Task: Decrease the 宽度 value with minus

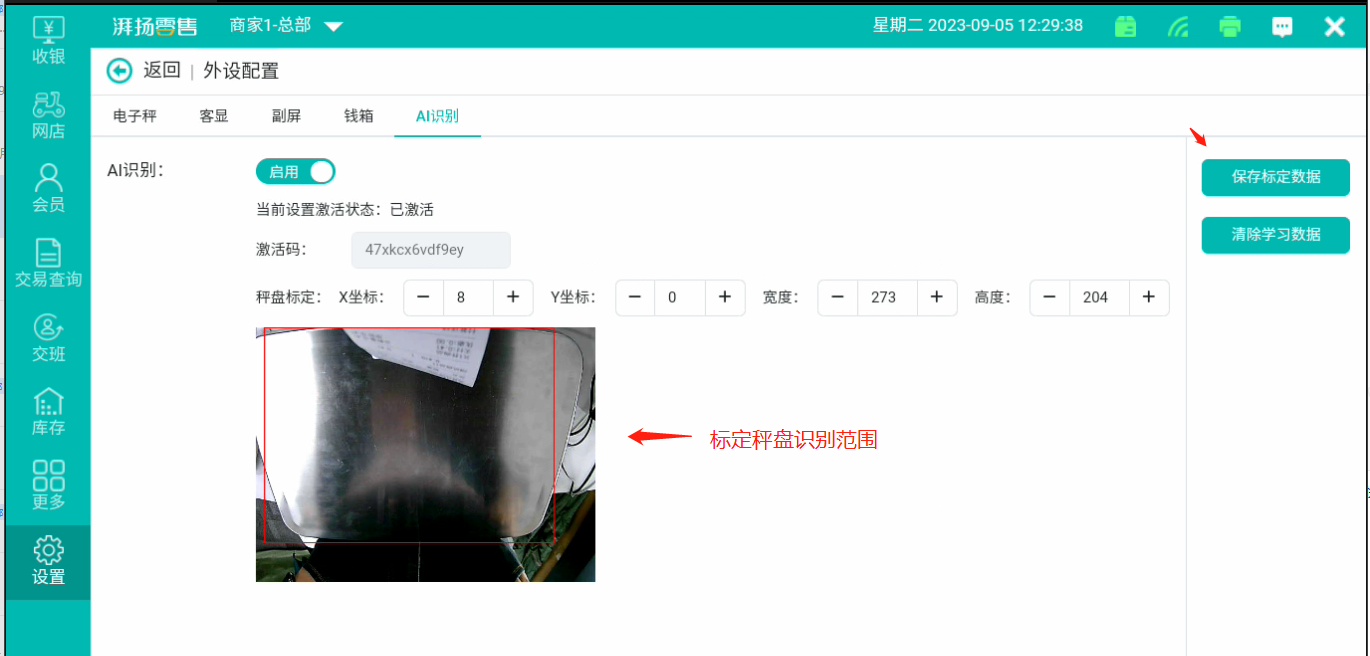Action: click(838, 297)
